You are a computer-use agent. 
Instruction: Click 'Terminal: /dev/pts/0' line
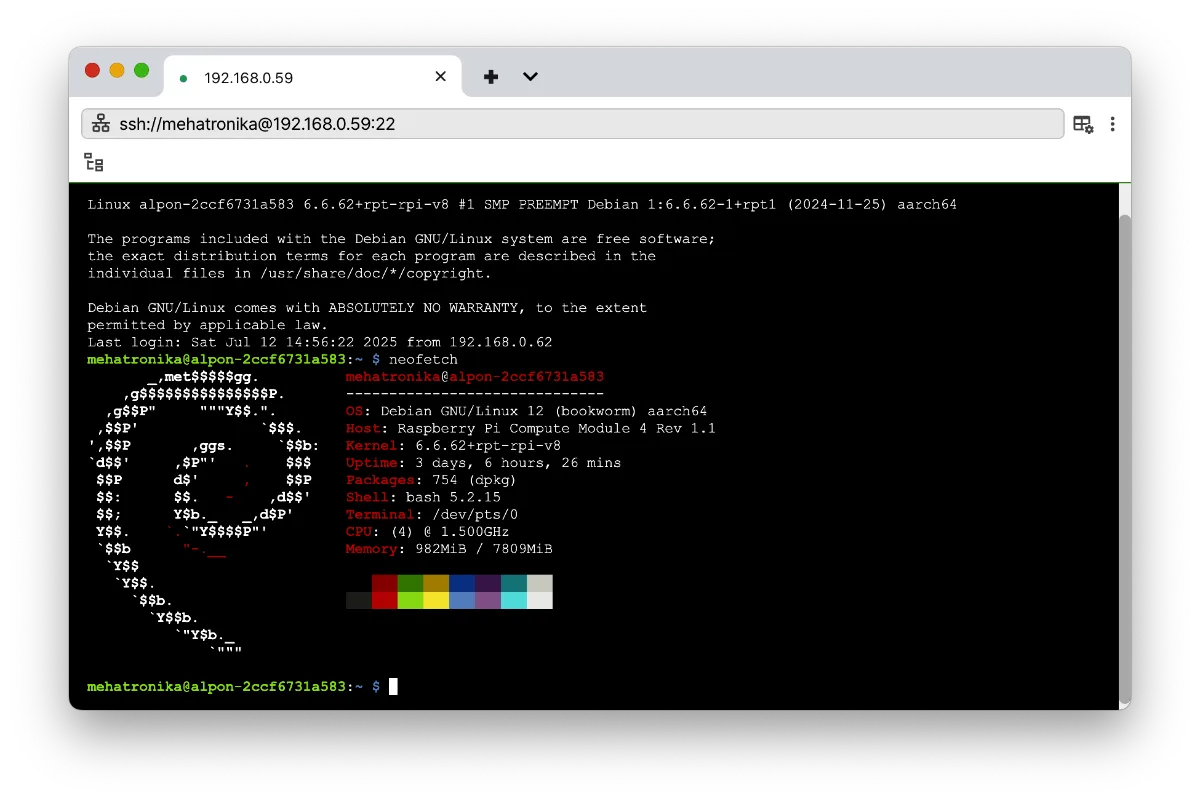point(431,514)
